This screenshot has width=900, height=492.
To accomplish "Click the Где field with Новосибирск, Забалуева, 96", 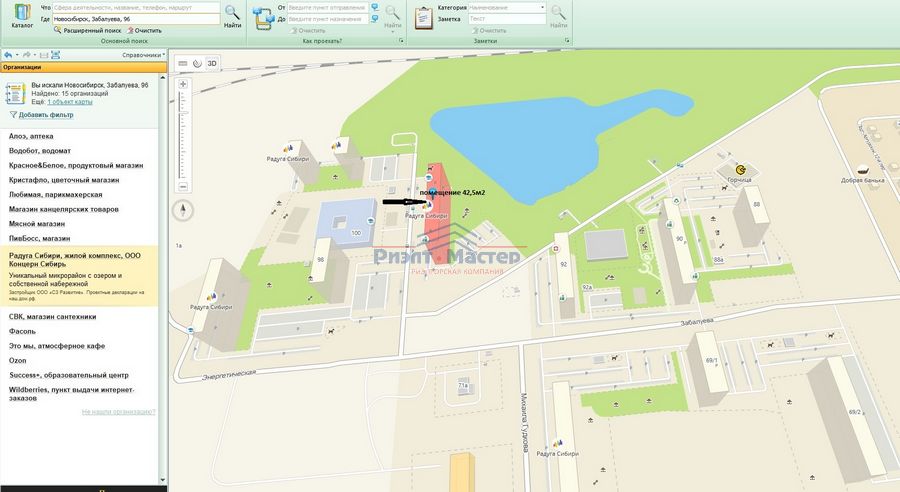I will click(135, 19).
